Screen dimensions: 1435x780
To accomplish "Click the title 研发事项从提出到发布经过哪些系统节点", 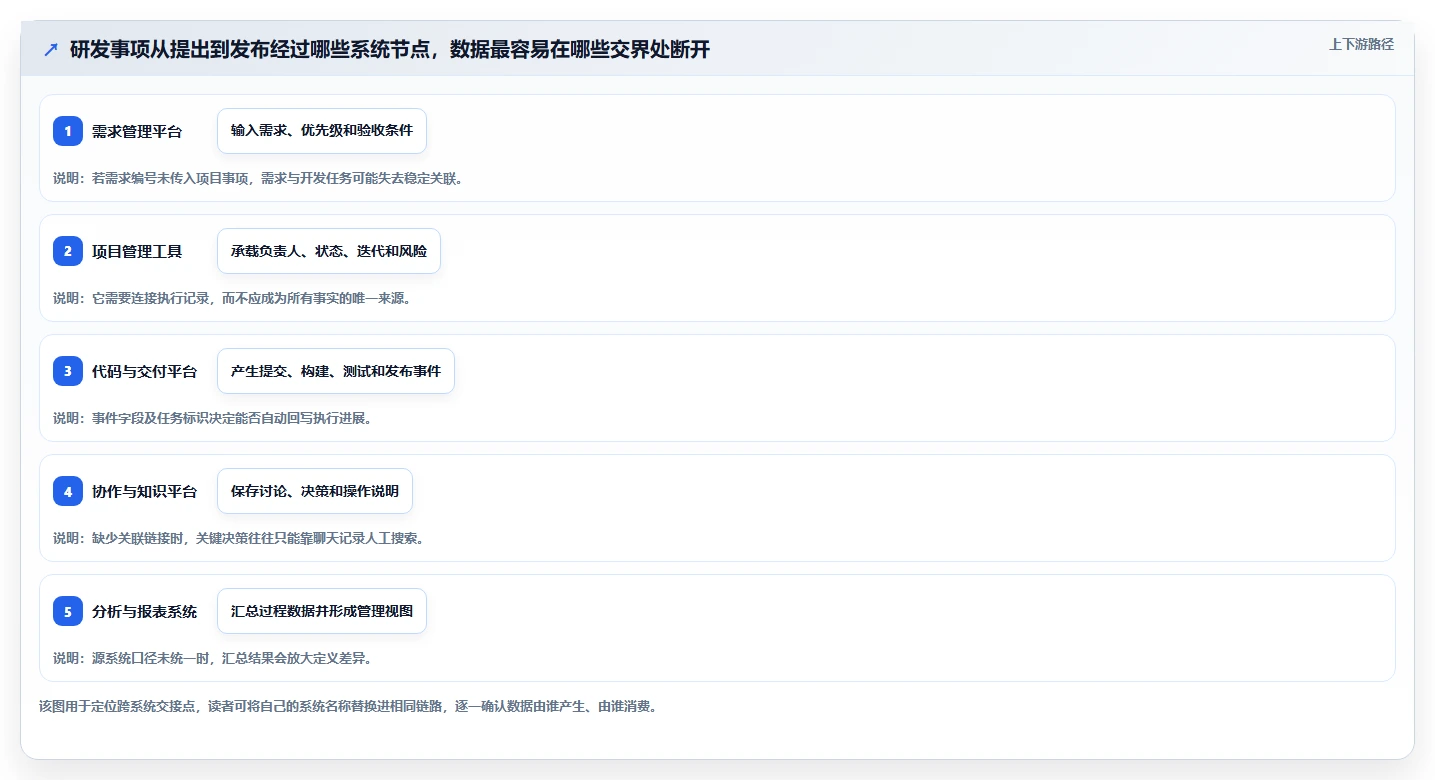I will [390, 50].
